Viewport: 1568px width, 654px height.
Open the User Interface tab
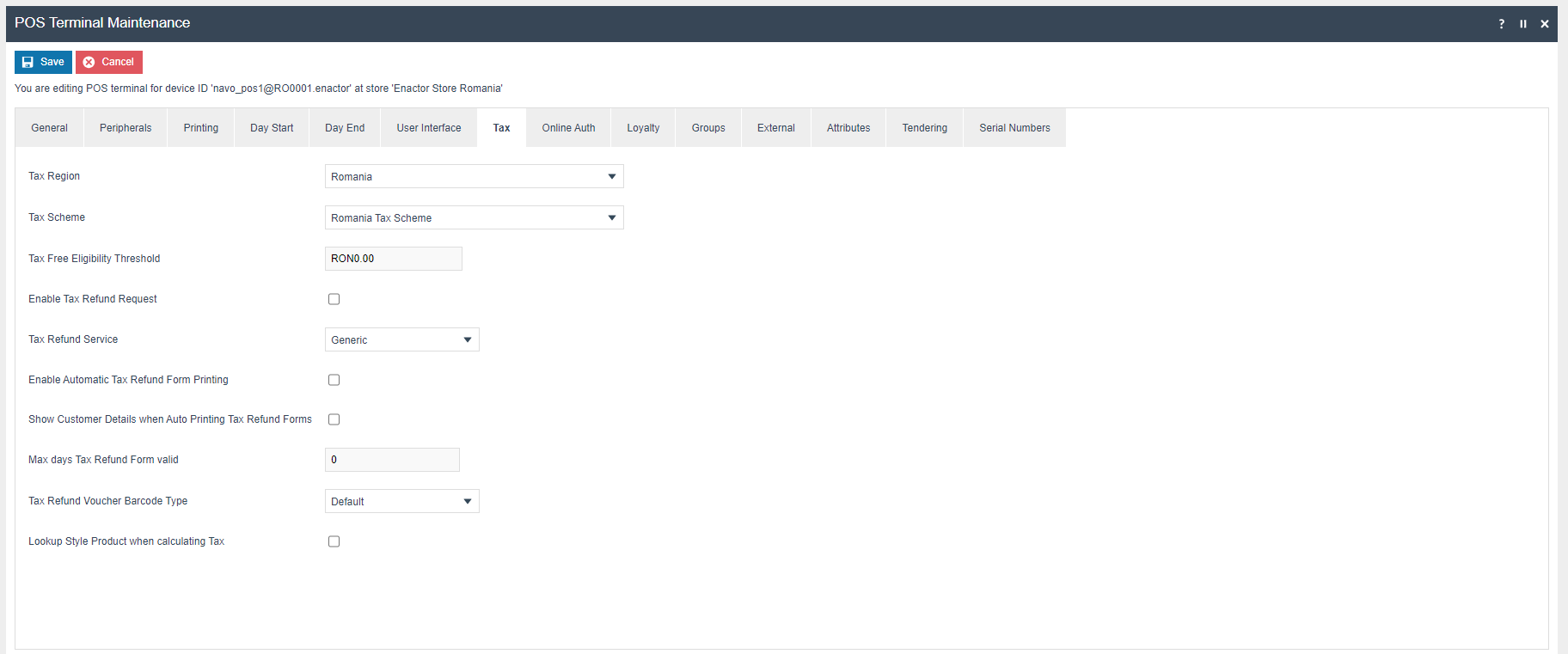point(428,128)
